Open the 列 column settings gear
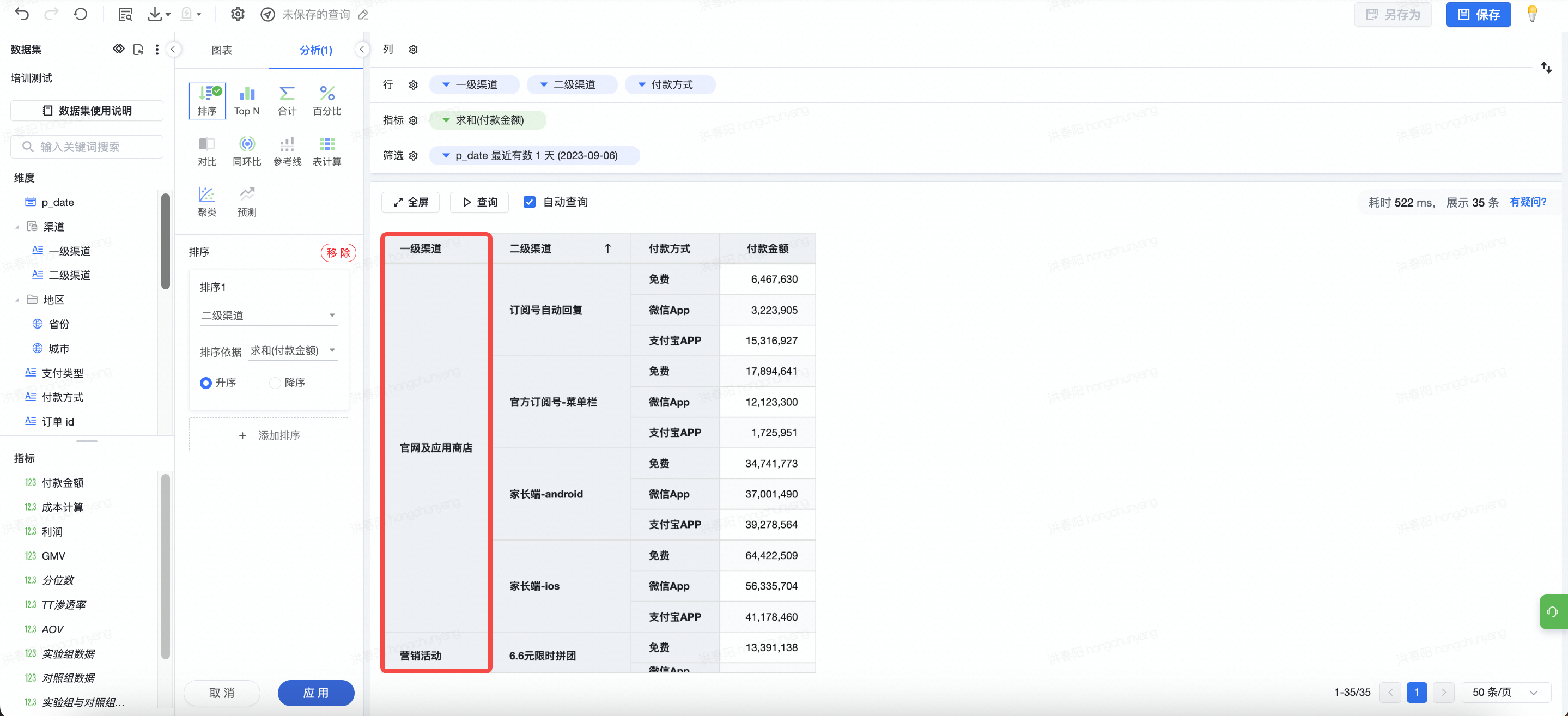 [414, 50]
